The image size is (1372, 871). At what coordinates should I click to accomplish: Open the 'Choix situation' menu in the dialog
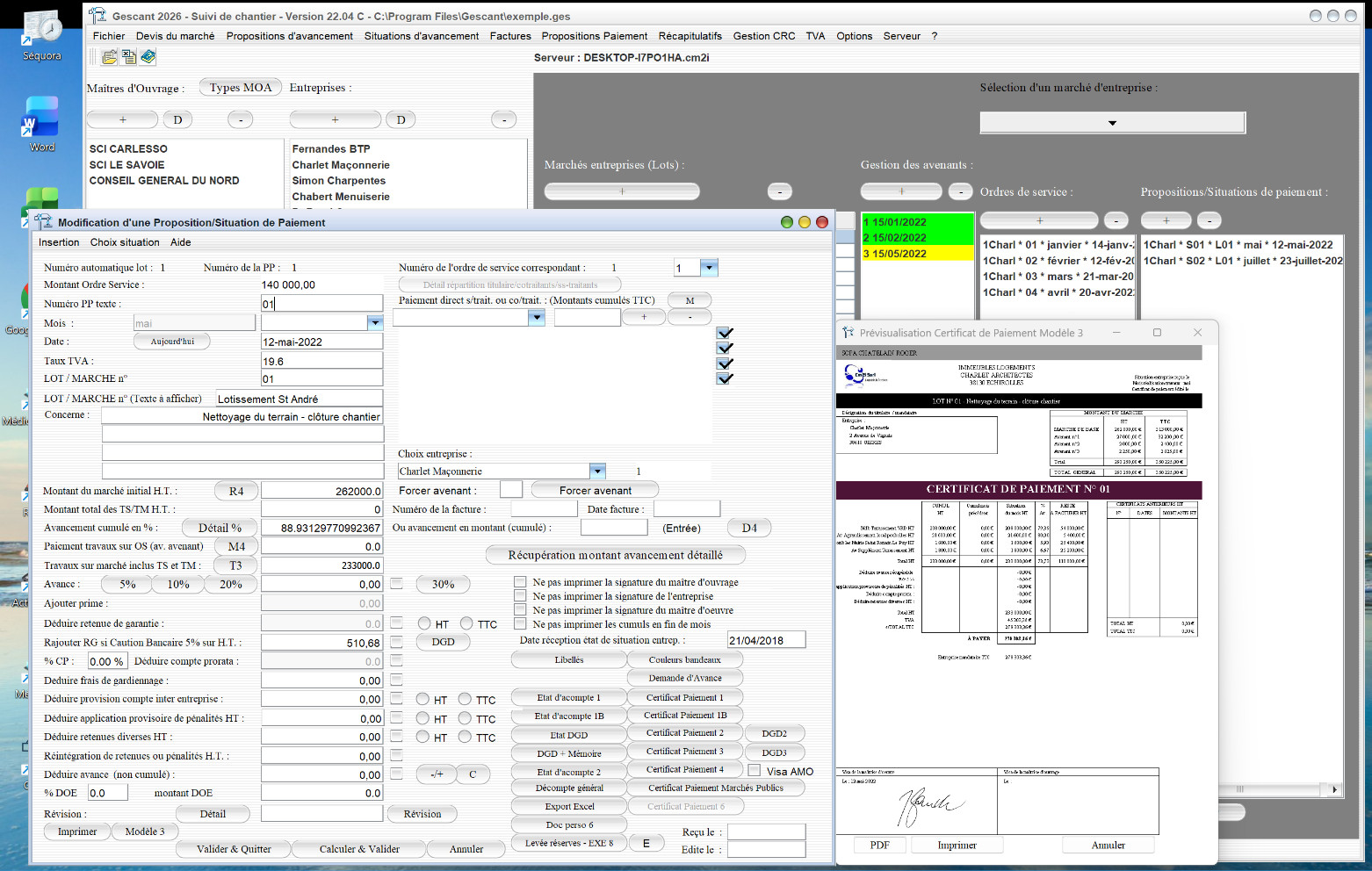(x=125, y=242)
